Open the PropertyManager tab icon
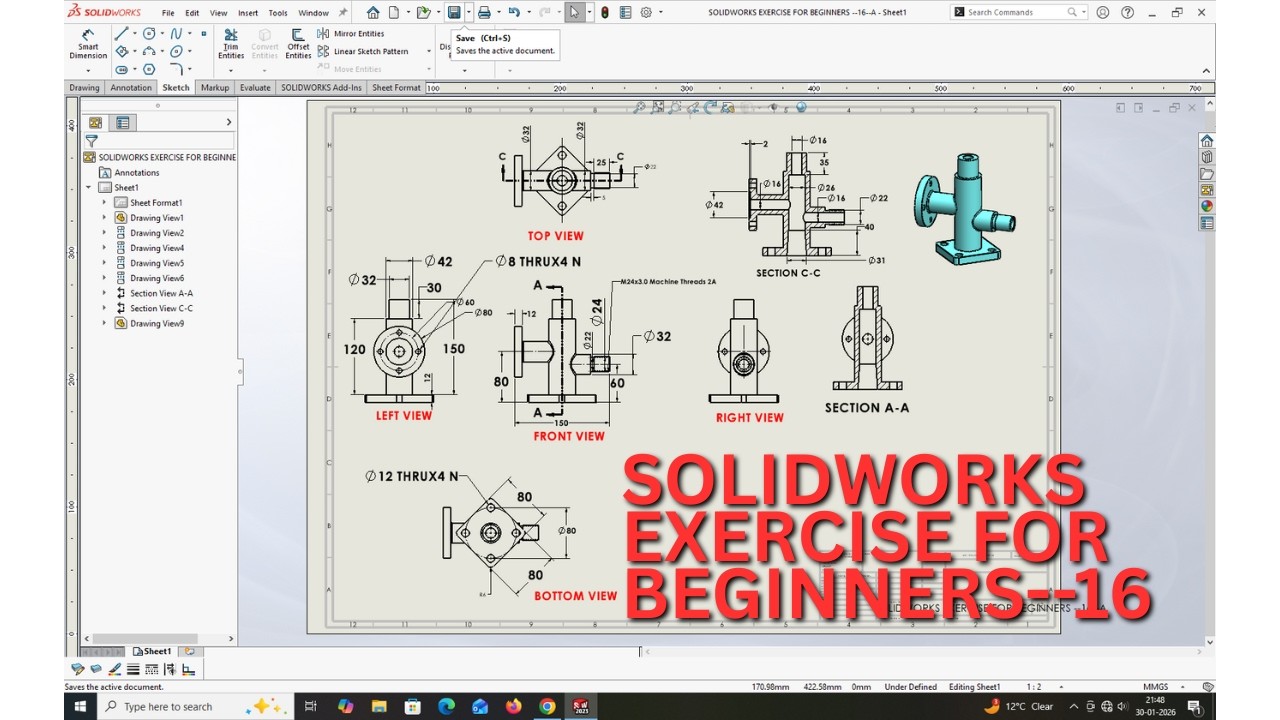This screenshot has width=1280, height=720. (x=122, y=122)
